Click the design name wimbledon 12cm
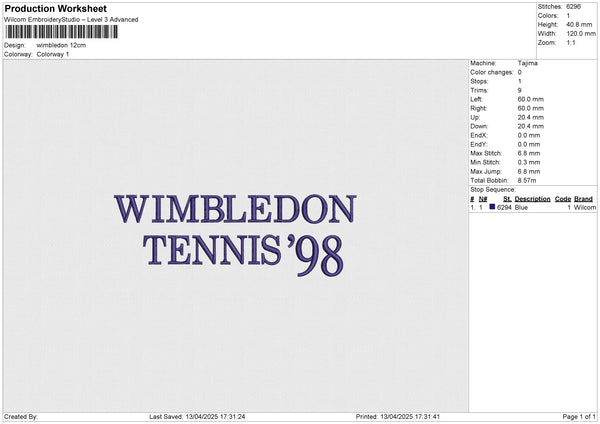 (x=61, y=45)
